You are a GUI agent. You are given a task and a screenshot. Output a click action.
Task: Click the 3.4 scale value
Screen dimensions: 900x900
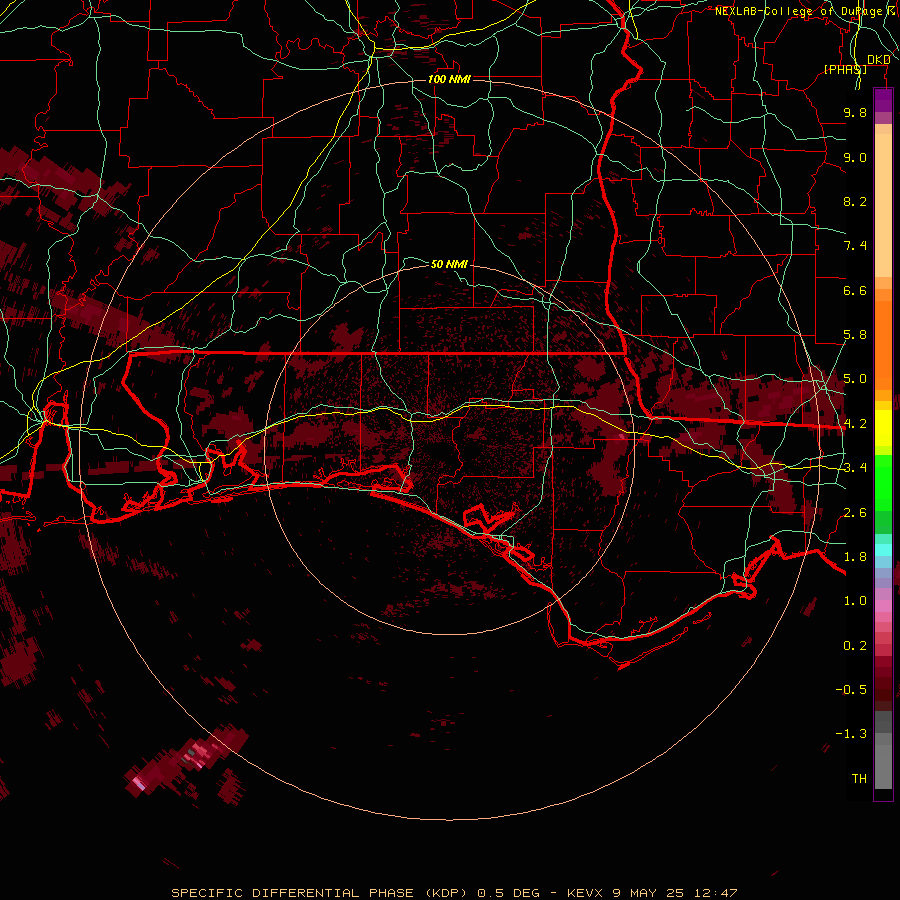point(855,468)
